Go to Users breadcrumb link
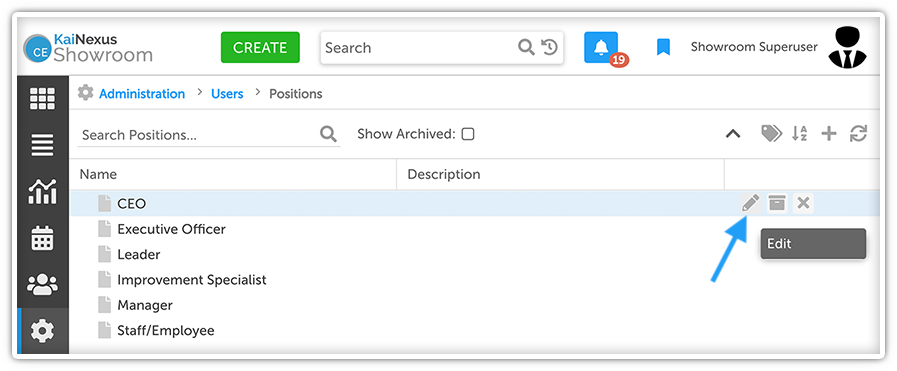 pos(227,94)
